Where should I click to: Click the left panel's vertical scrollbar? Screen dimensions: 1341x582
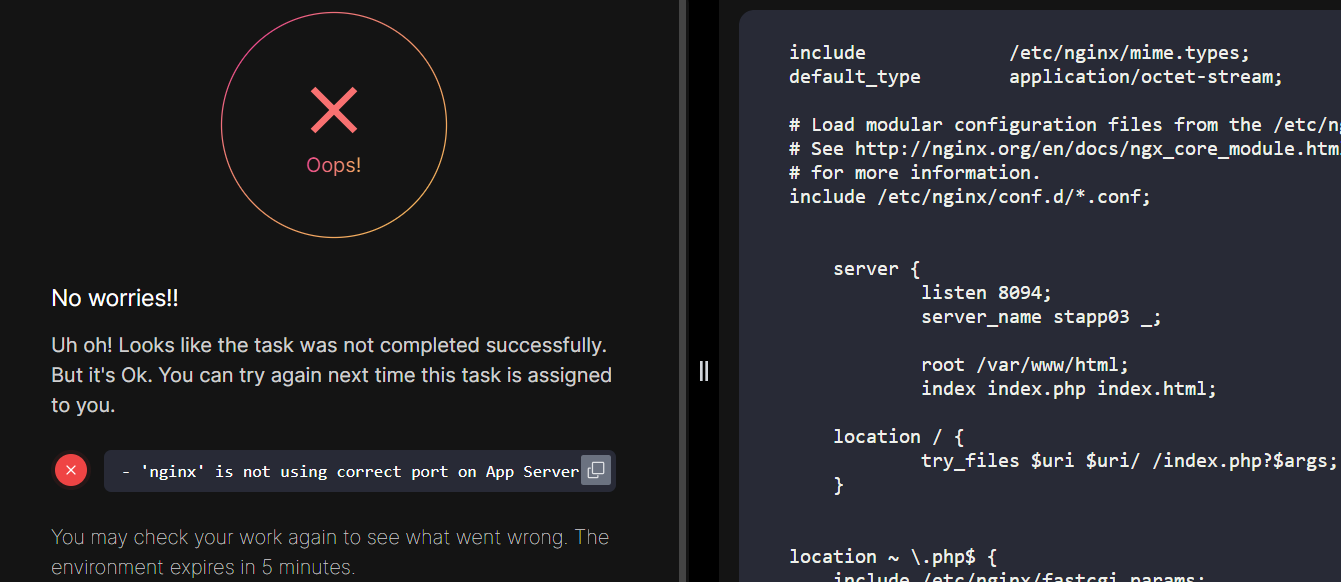[683, 290]
